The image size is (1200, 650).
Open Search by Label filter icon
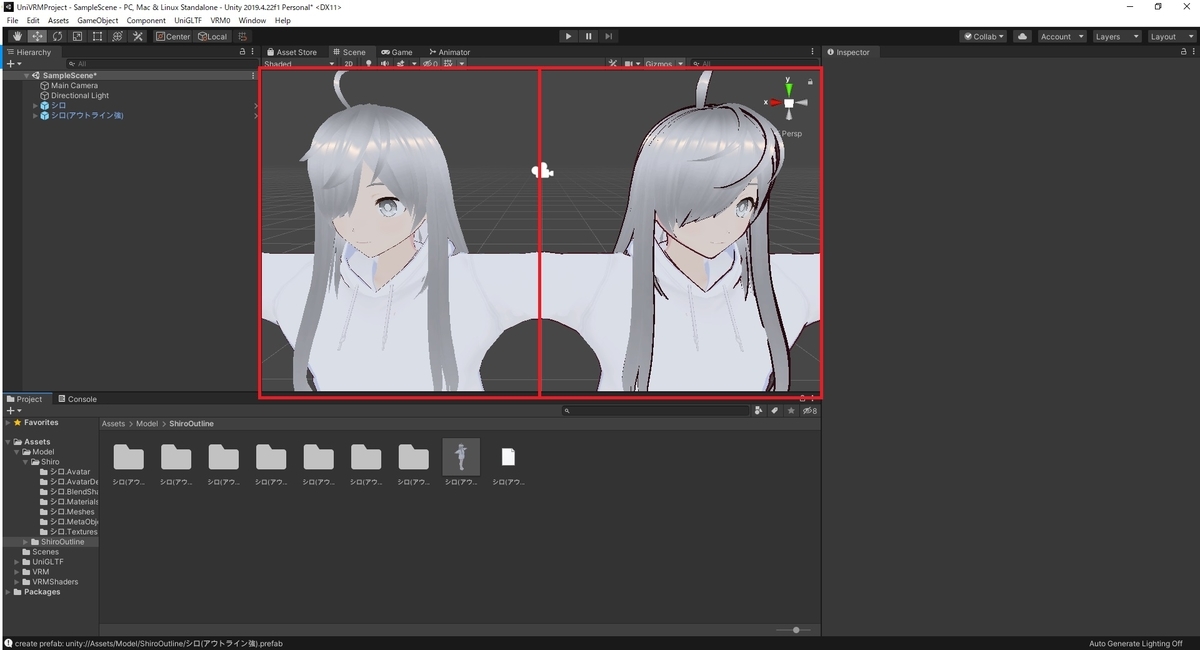(775, 411)
